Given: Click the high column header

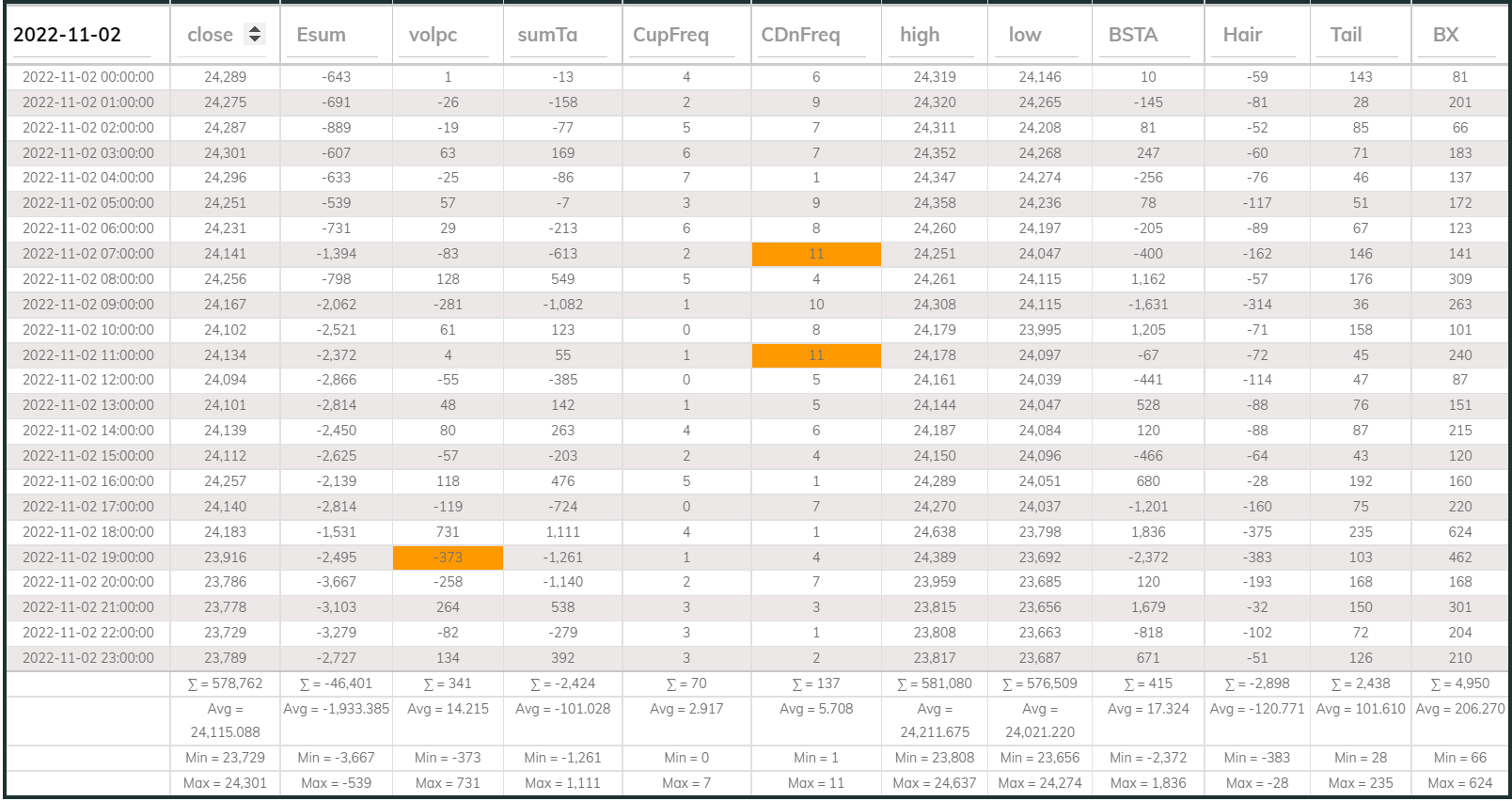Looking at the screenshot, I should pos(920,35).
